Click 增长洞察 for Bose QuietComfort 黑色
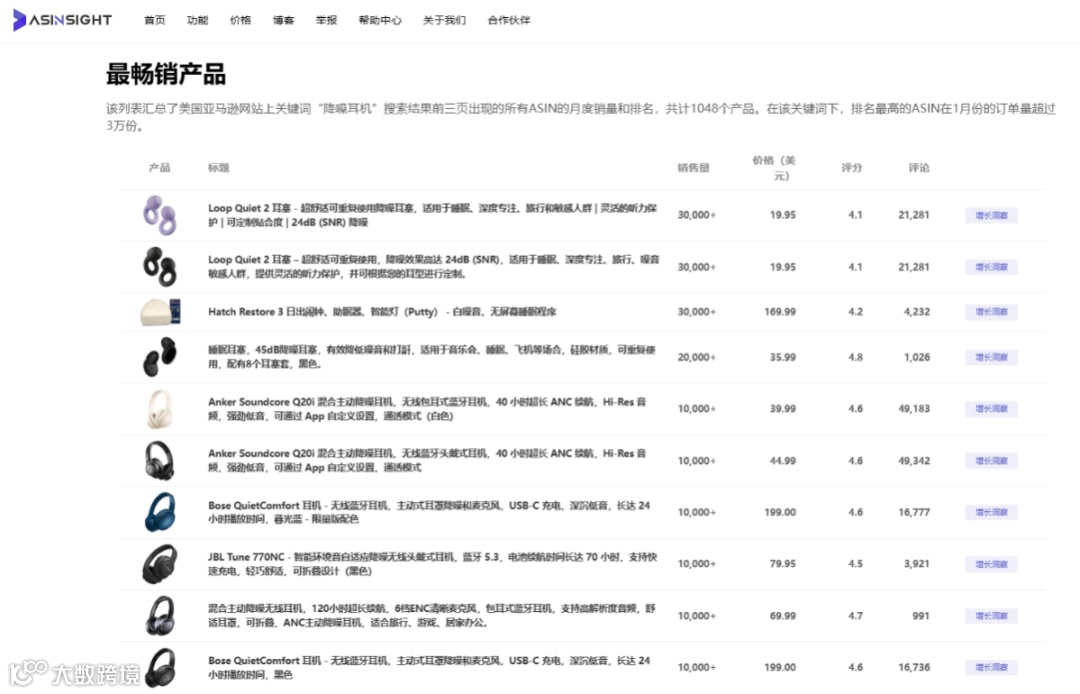The height and width of the screenshot is (694, 1080). pos(991,667)
